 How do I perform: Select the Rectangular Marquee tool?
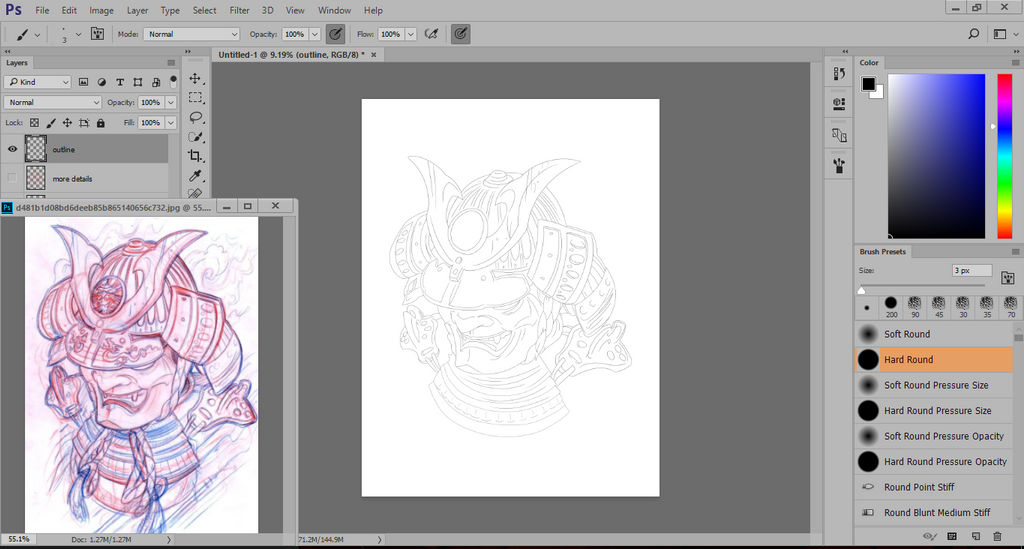tap(195, 98)
